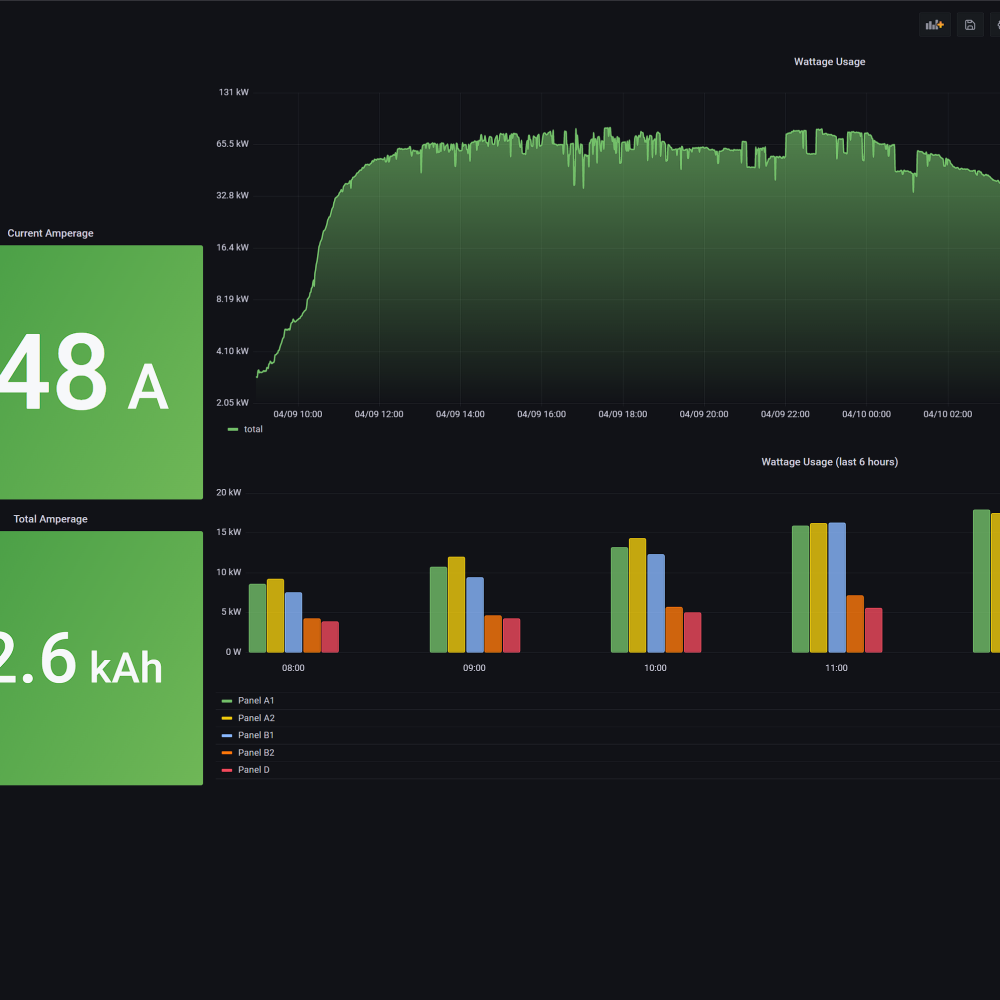
Task: Expand the Wattage Usage (last 6 hours) title menu
Action: click(x=829, y=462)
